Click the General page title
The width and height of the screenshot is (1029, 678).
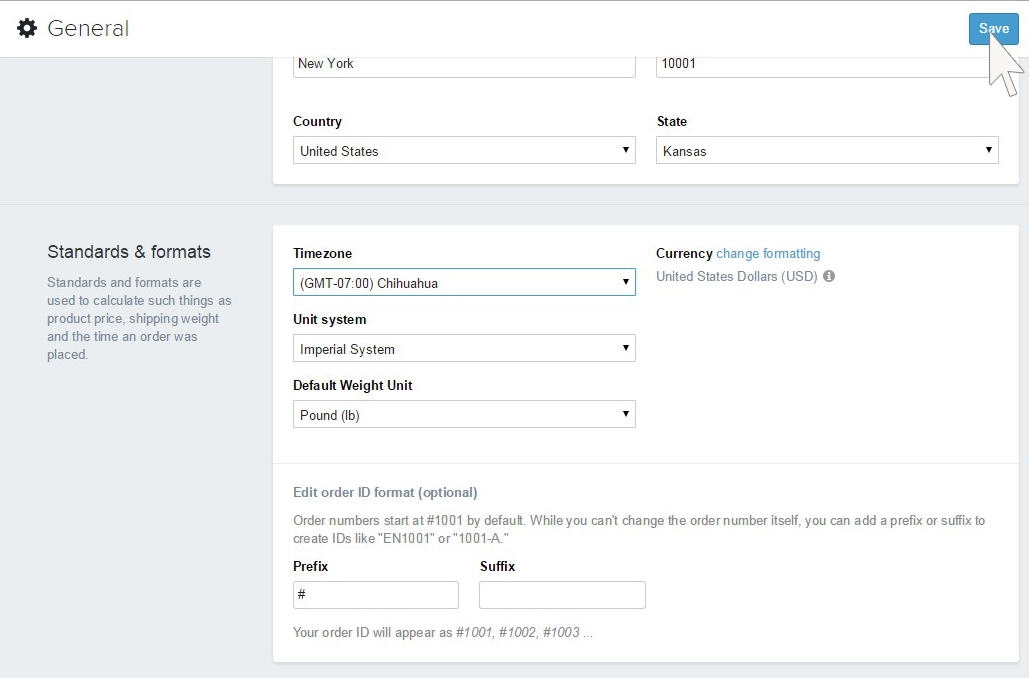(88, 28)
